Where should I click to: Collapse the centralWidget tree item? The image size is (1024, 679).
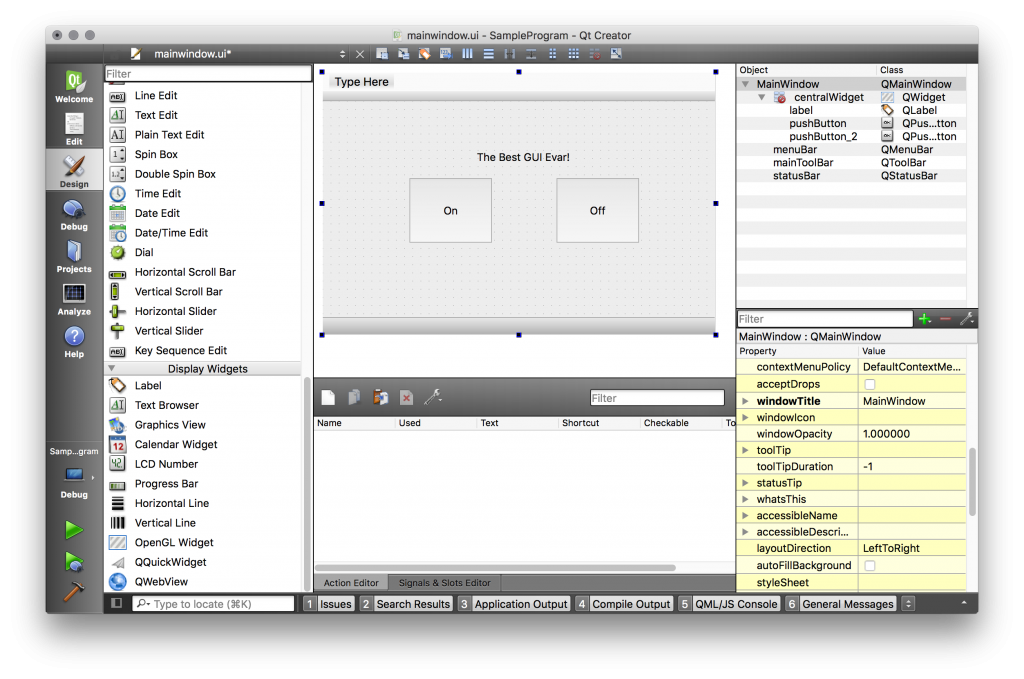[x=759, y=96]
